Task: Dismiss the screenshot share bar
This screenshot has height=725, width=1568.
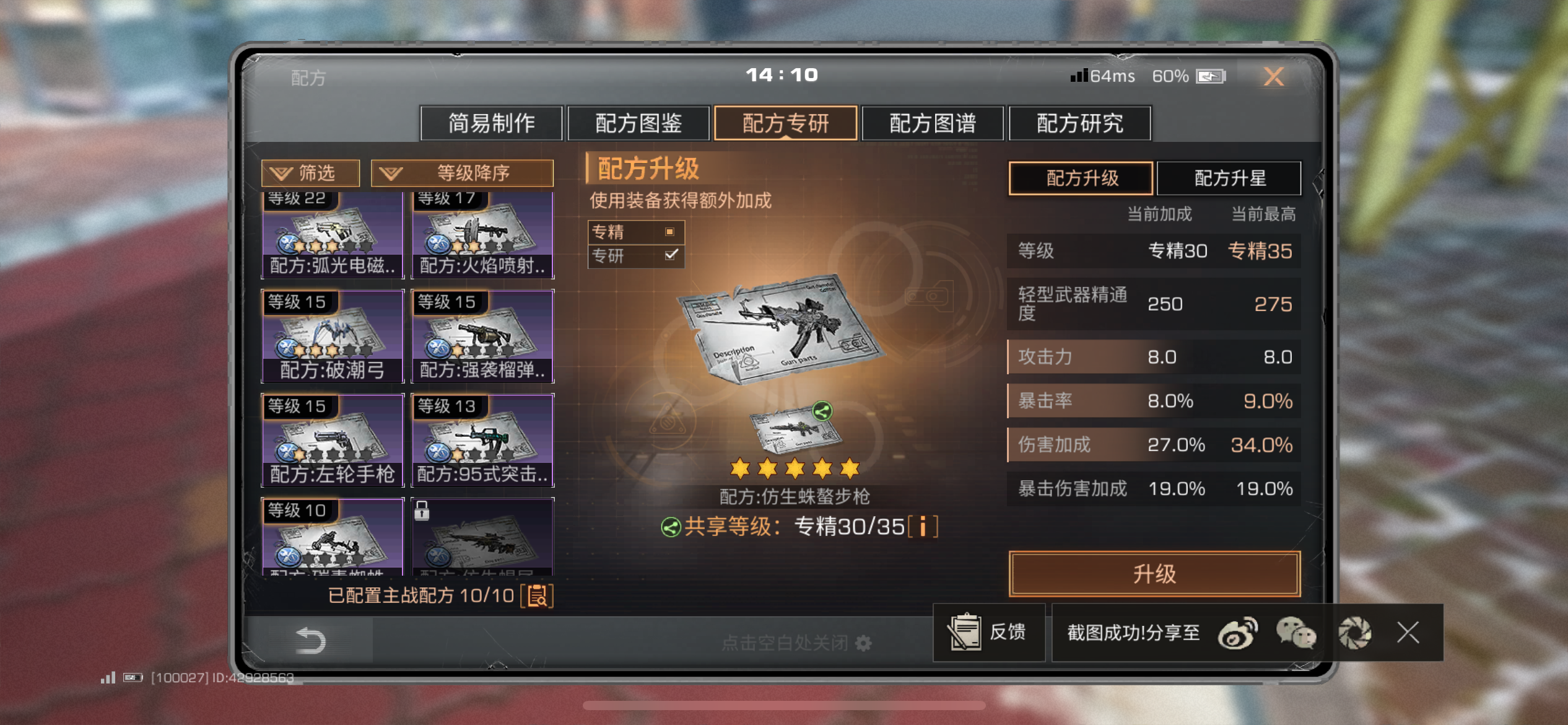Action: click(1408, 633)
